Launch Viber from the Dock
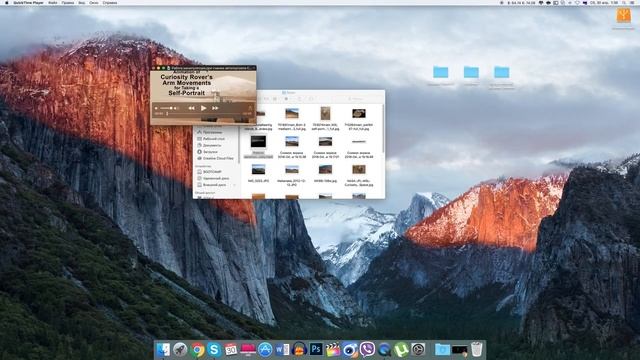The image size is (640, 360). [x=367, y=350]
